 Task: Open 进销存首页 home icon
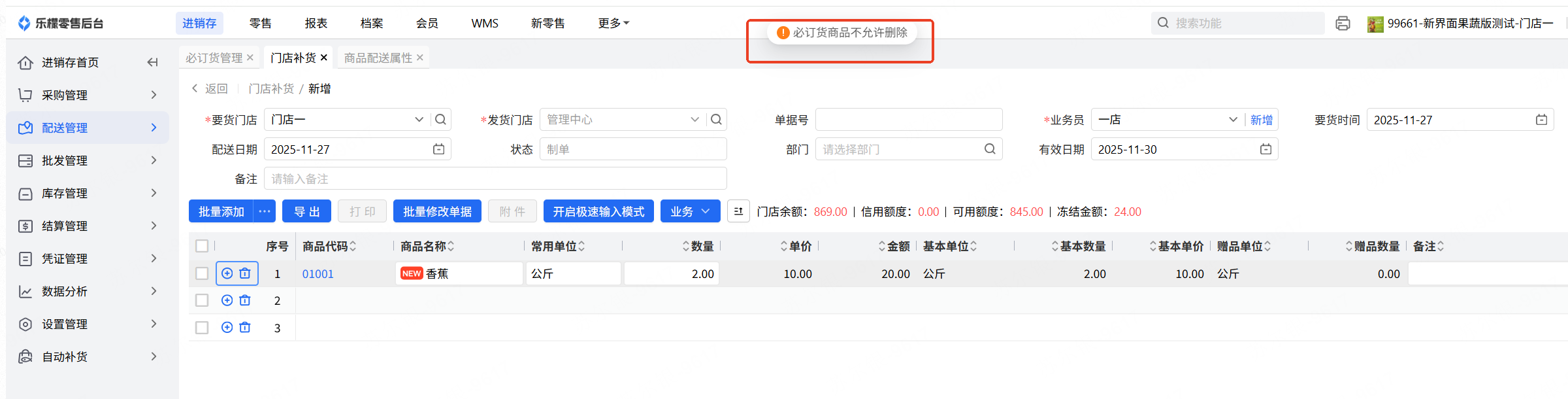[25, 62]
